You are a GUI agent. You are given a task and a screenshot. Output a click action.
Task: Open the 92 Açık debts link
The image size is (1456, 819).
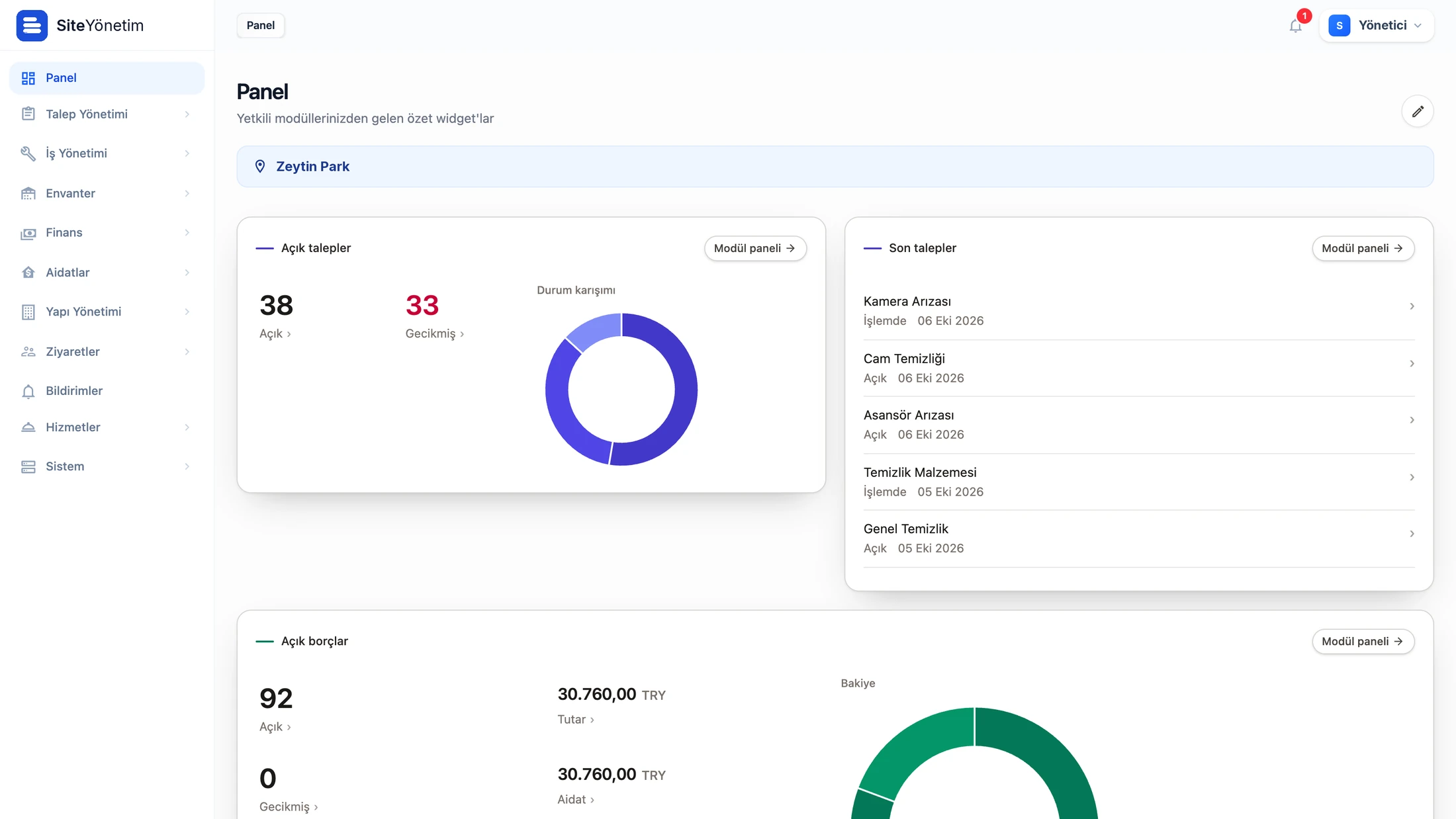tap(276, 709)
